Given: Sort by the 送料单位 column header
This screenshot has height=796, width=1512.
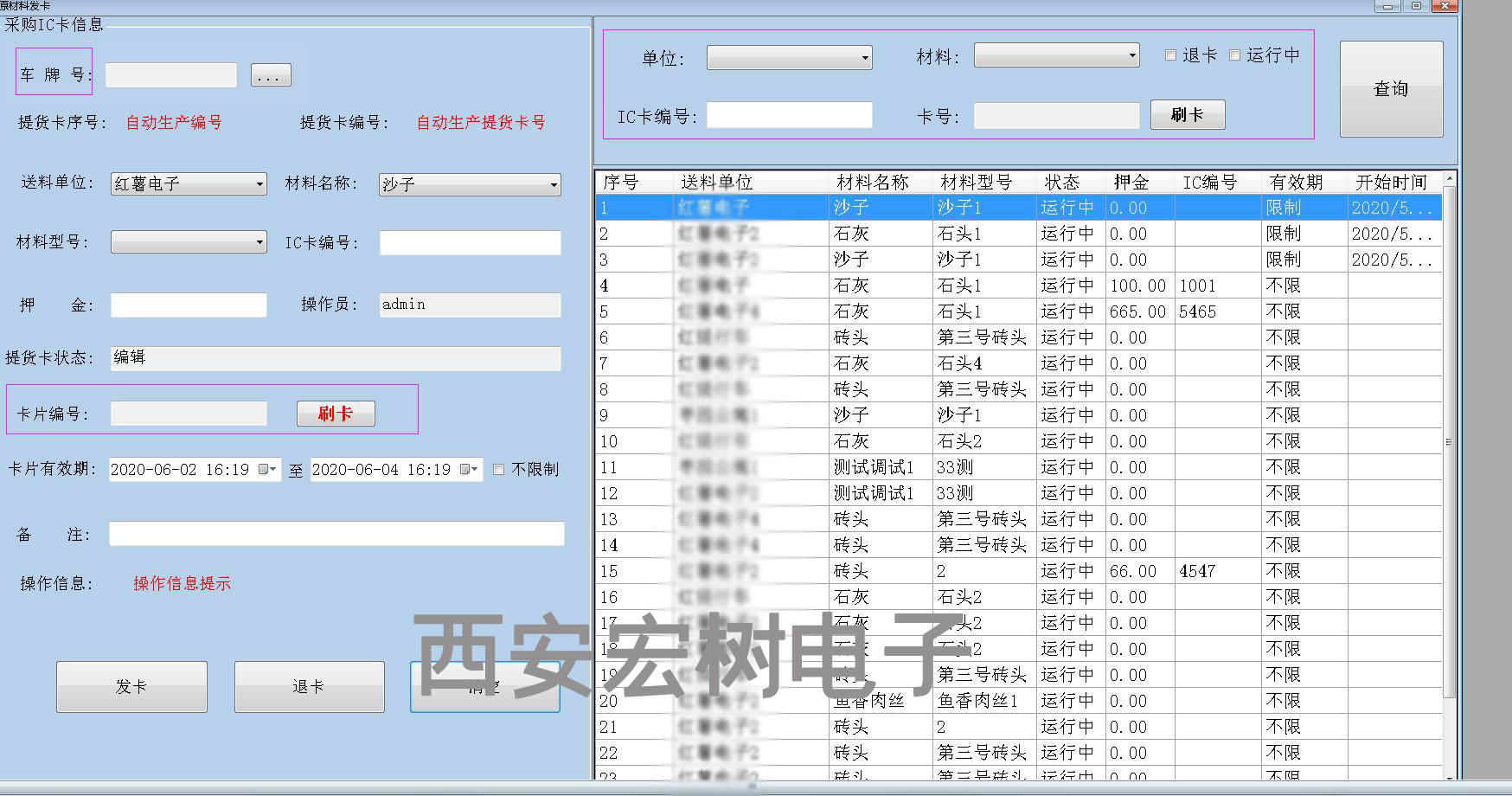Looking at the screenshot, I should click(751, 183).
